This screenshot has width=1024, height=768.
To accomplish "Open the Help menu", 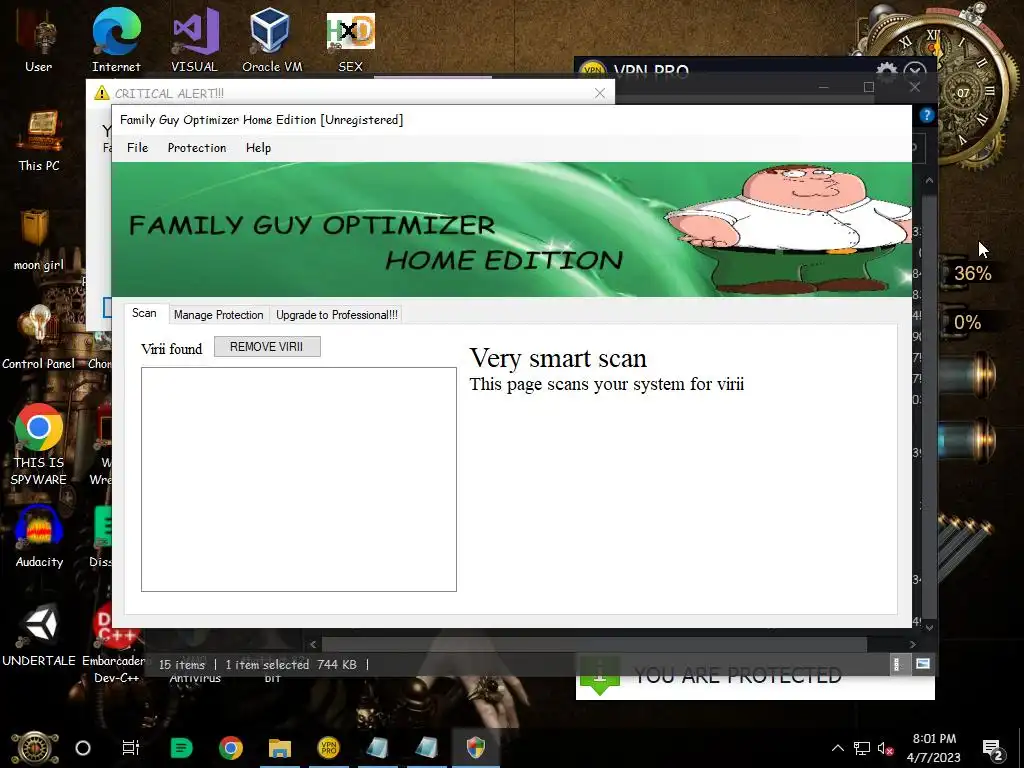I will click(x=258, y=148).
